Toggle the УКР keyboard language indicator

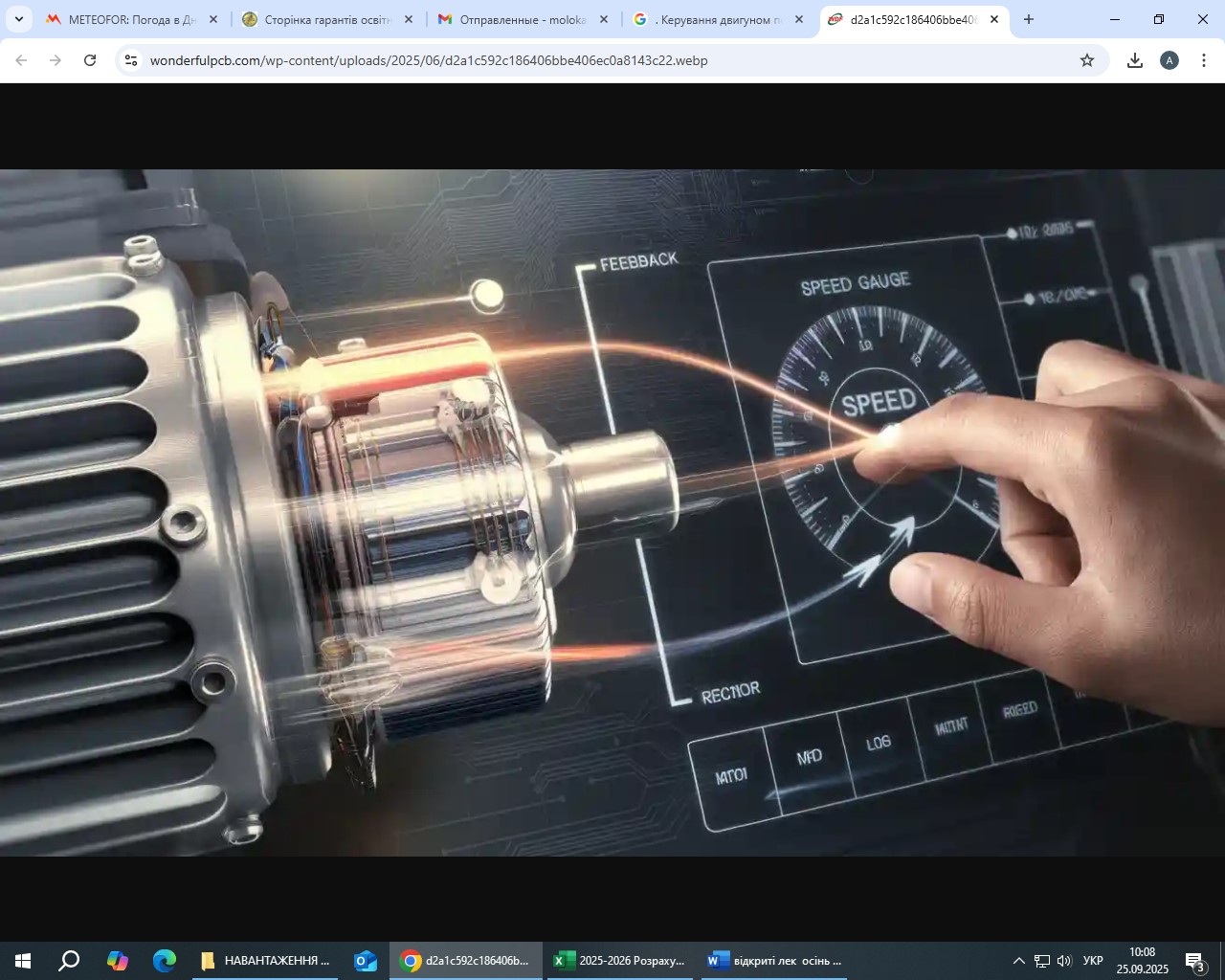point(1093,961)
